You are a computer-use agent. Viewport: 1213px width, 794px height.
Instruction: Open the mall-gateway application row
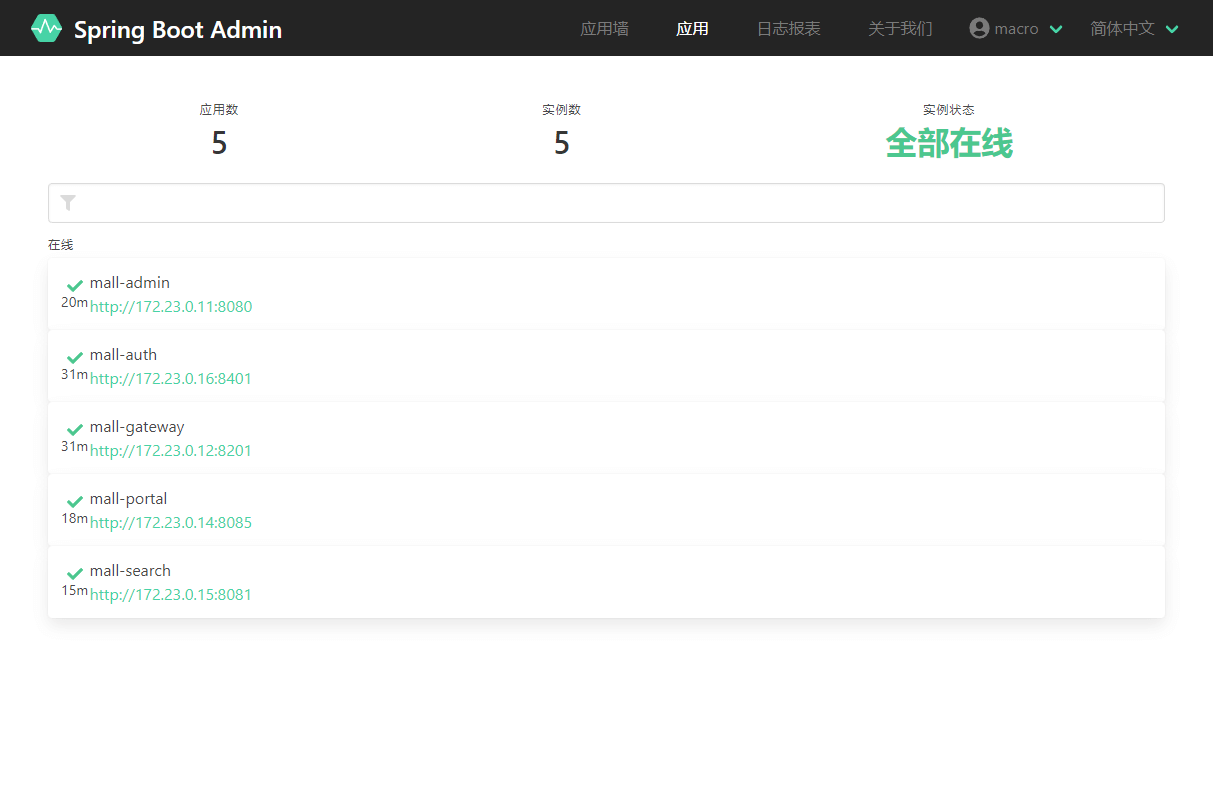pyautogui.click(x=606, y=438)
